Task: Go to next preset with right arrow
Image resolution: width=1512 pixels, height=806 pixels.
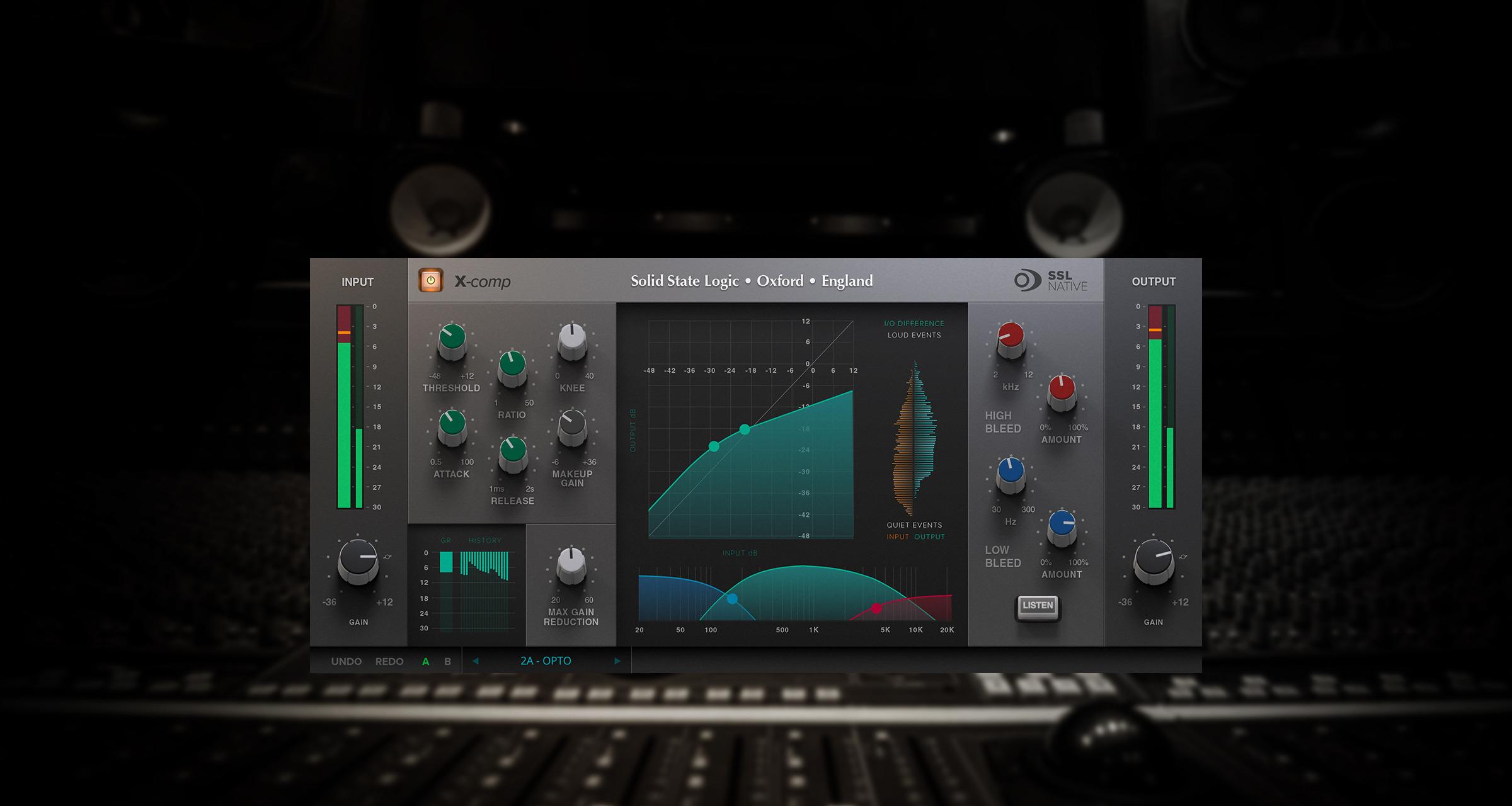Action: (x=617, y=661)
